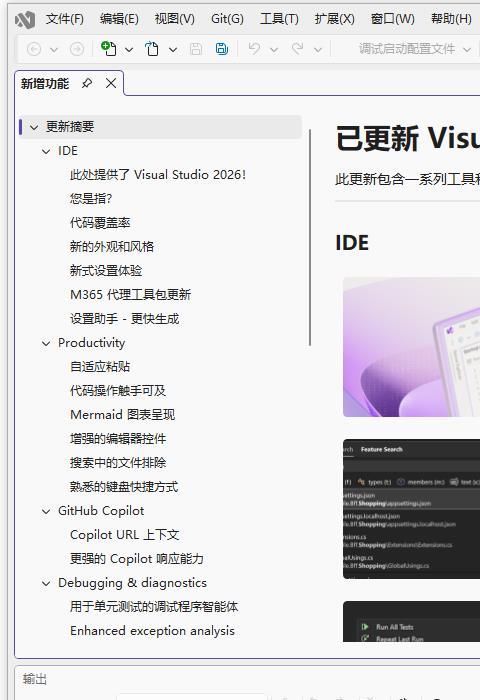The height and width of the screenshot is (700, 480).
Task: Click the new project icon
Action: [x=109, y=48]
